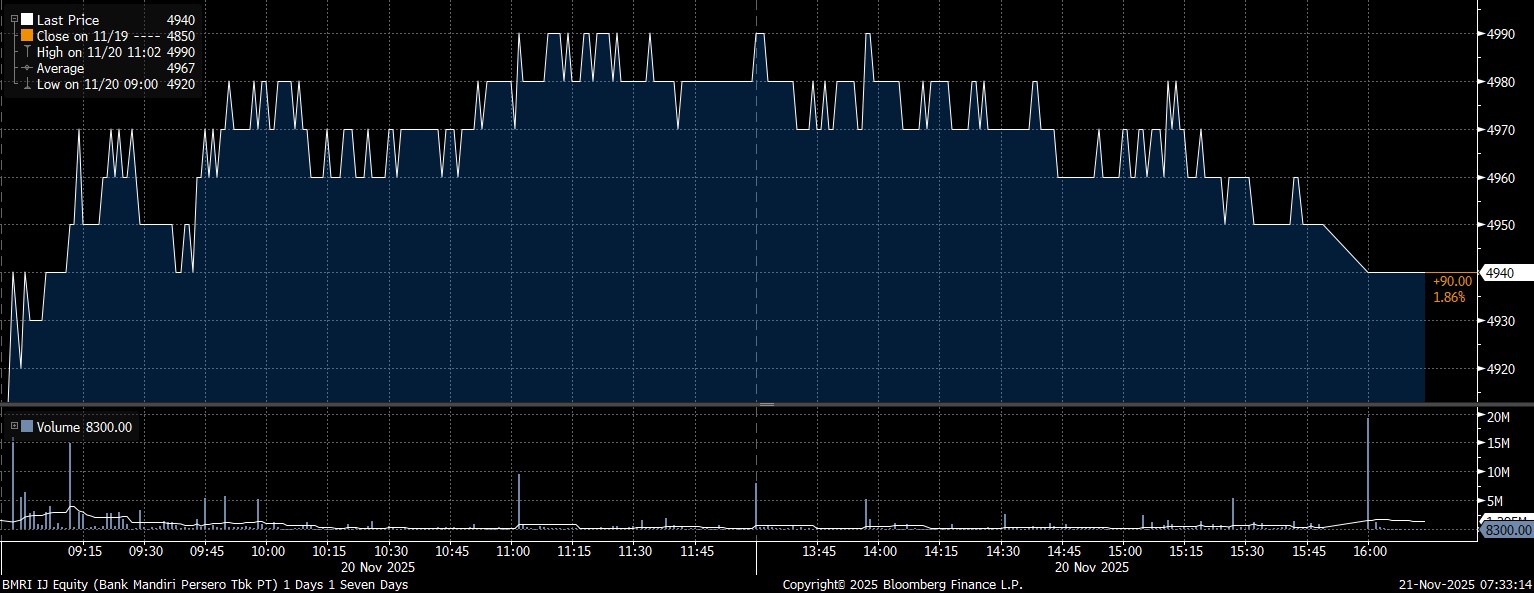Click the 8300.00 volume axis tag
The width and height of the screenshot is (1534, 593).
pos(1506,529)
